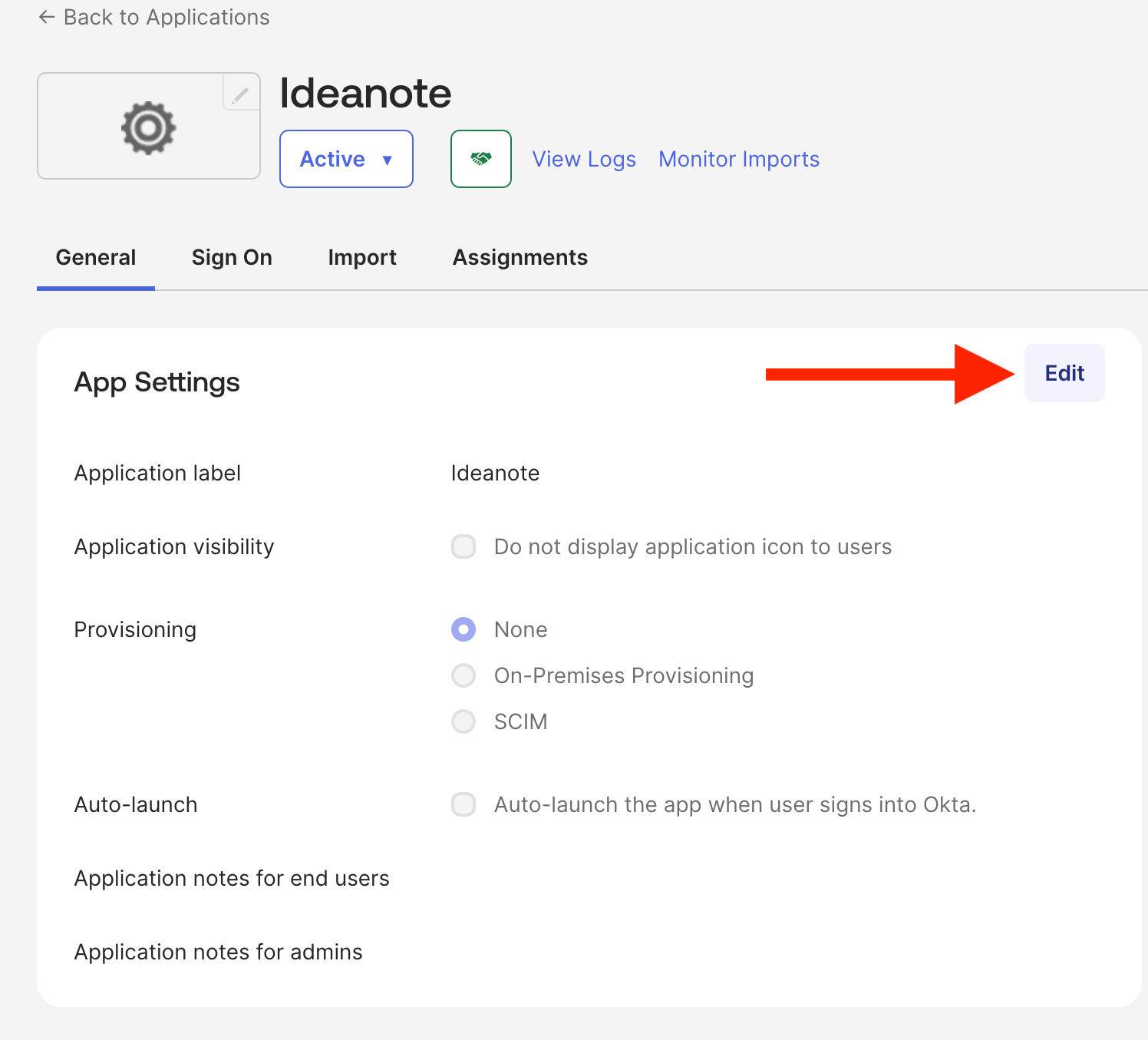1148x1040 pixels.
Task: Click the Back to Applications text link
Action: (167, 17)
